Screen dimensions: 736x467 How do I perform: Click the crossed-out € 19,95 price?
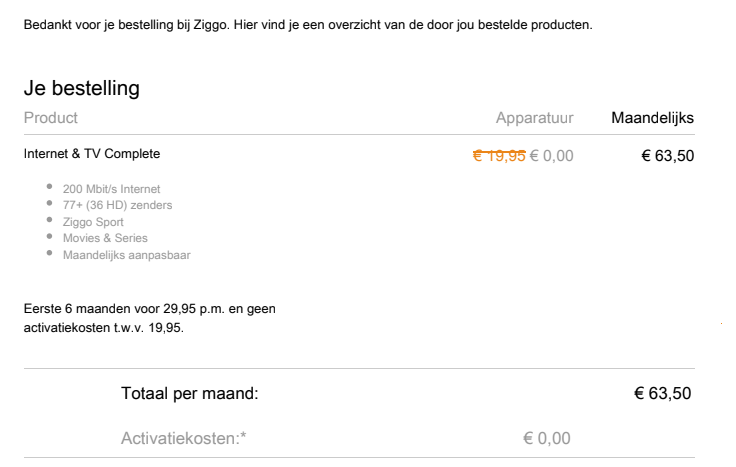[499, 155]
